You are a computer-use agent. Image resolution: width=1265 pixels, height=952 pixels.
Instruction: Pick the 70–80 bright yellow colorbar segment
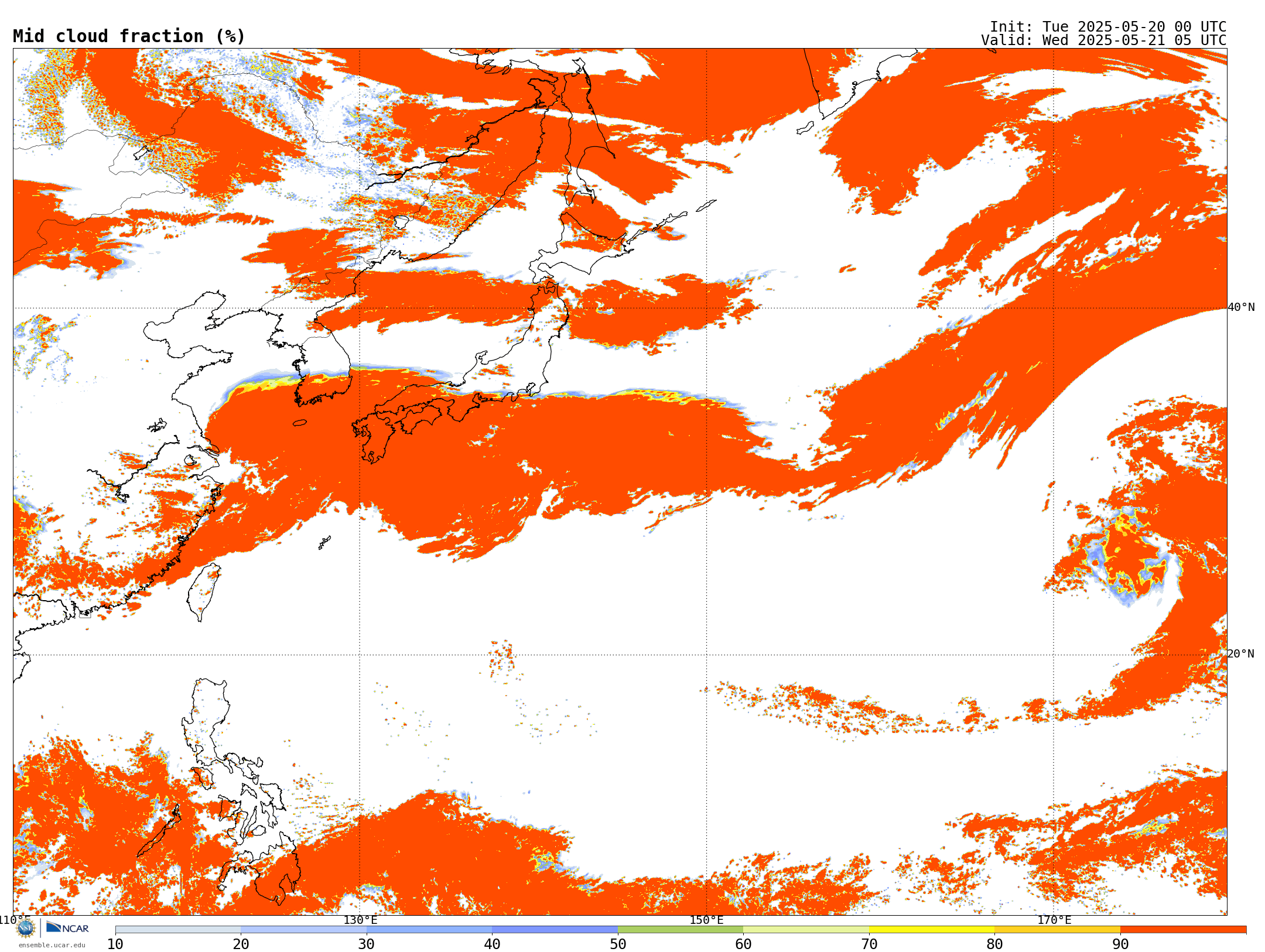coord(932,930)
